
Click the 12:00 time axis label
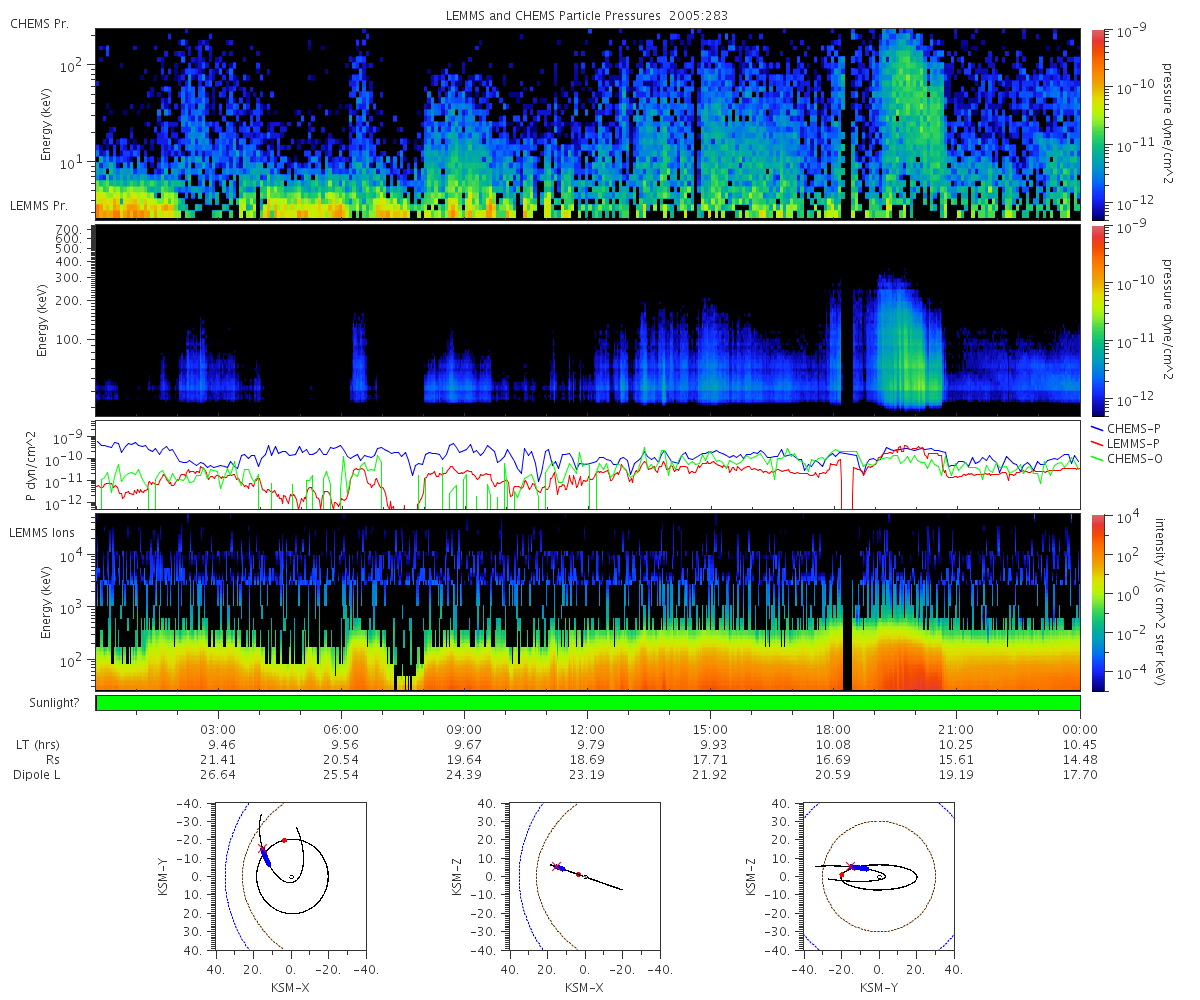pyautogui.click(x=587, y=729)
